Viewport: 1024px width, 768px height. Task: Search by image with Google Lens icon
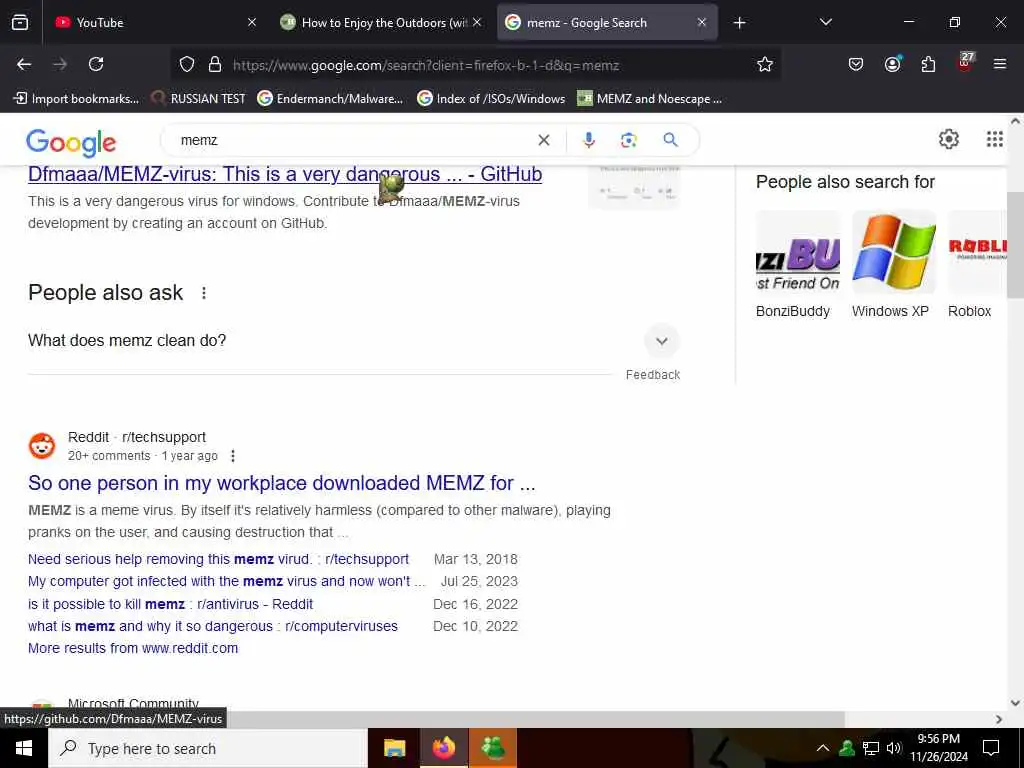point(628,140)
